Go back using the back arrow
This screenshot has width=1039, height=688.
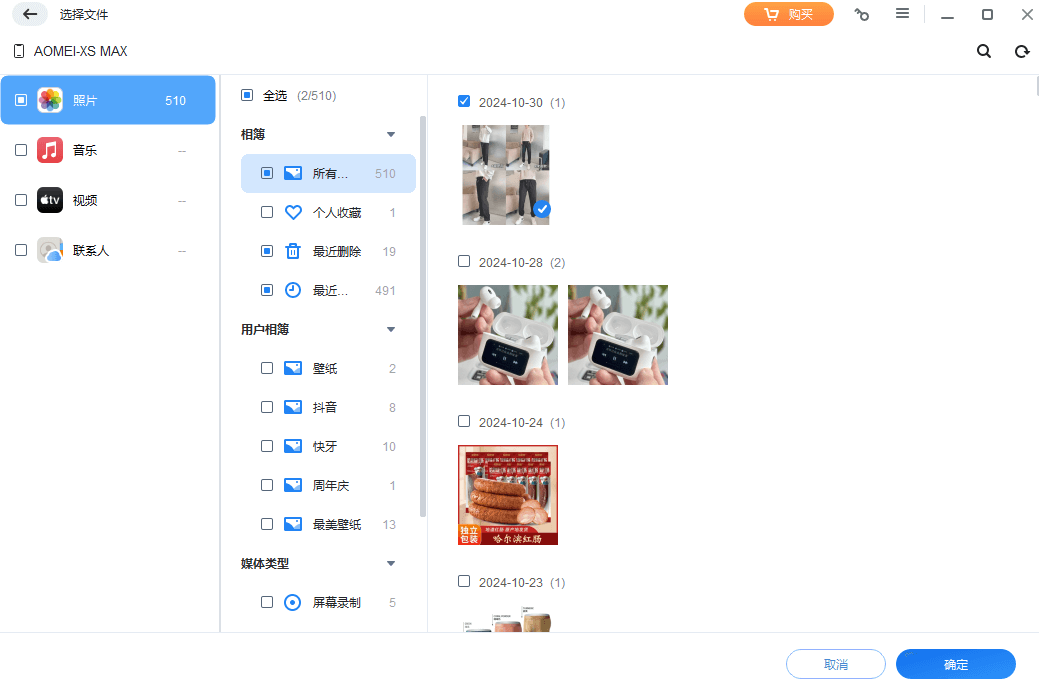(29, 14)
